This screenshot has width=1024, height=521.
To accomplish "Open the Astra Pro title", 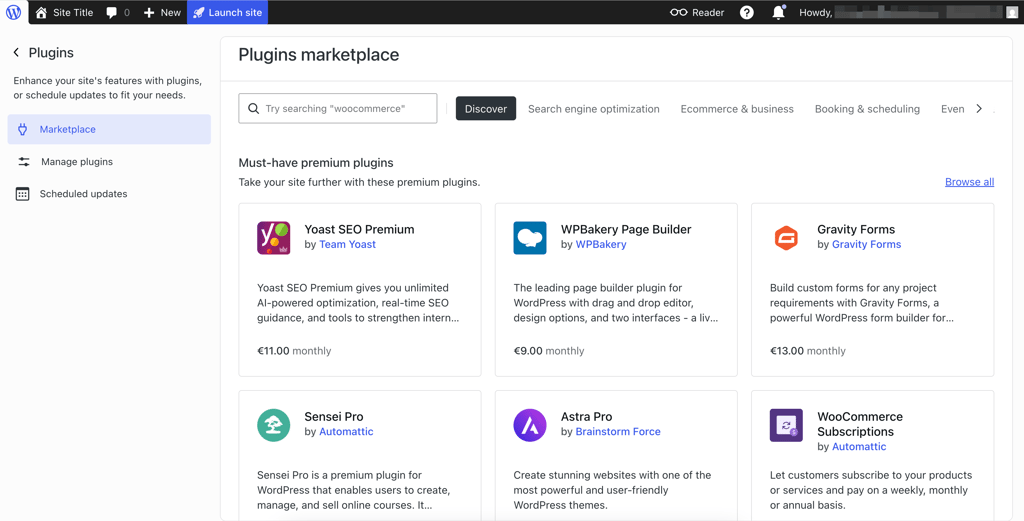I will [x=586, y=417].
